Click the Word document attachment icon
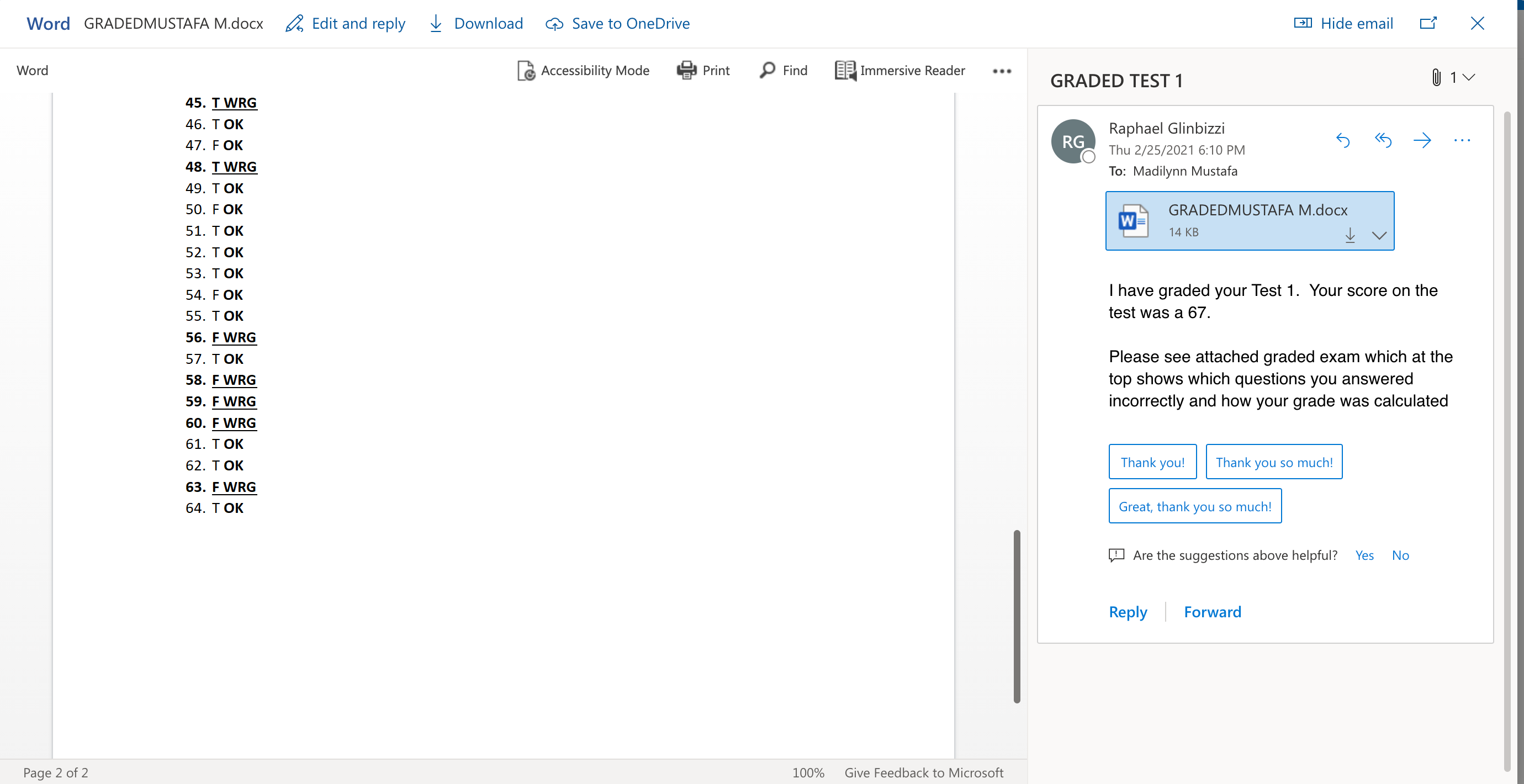1524x784 pixels. click(1133, 221)
